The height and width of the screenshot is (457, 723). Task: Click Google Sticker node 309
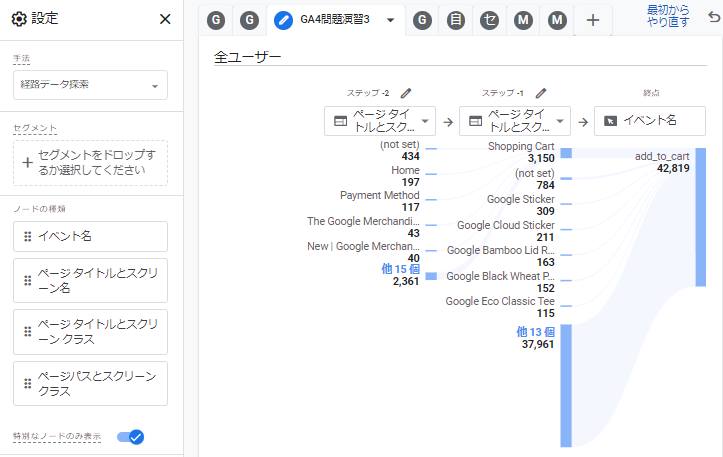point(521,205)
